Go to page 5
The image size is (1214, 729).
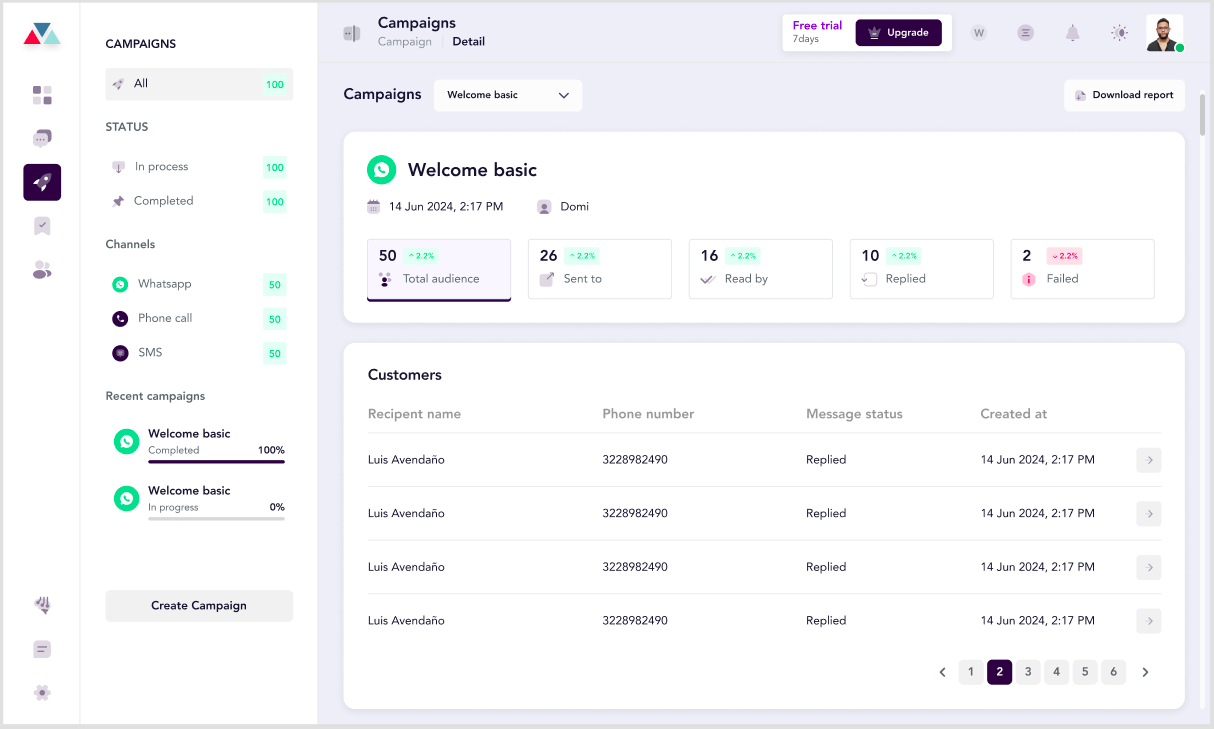[x=1086, y=672]
